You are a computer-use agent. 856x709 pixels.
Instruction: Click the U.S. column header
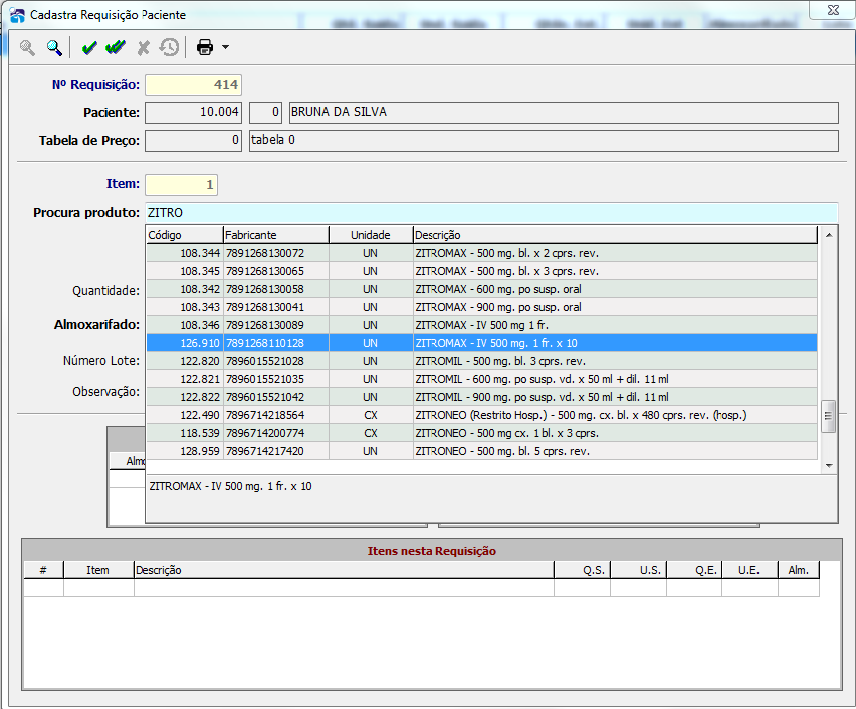(639, 570)
